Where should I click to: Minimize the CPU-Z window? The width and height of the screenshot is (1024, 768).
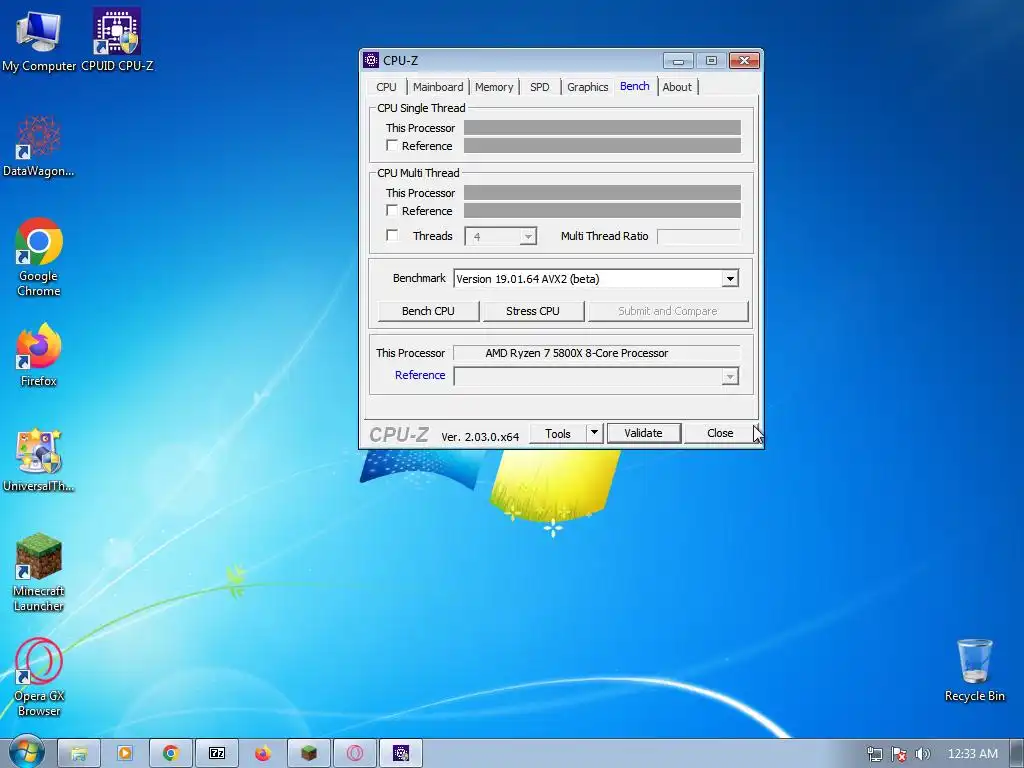pyautogui.click(x=678, y=61)
